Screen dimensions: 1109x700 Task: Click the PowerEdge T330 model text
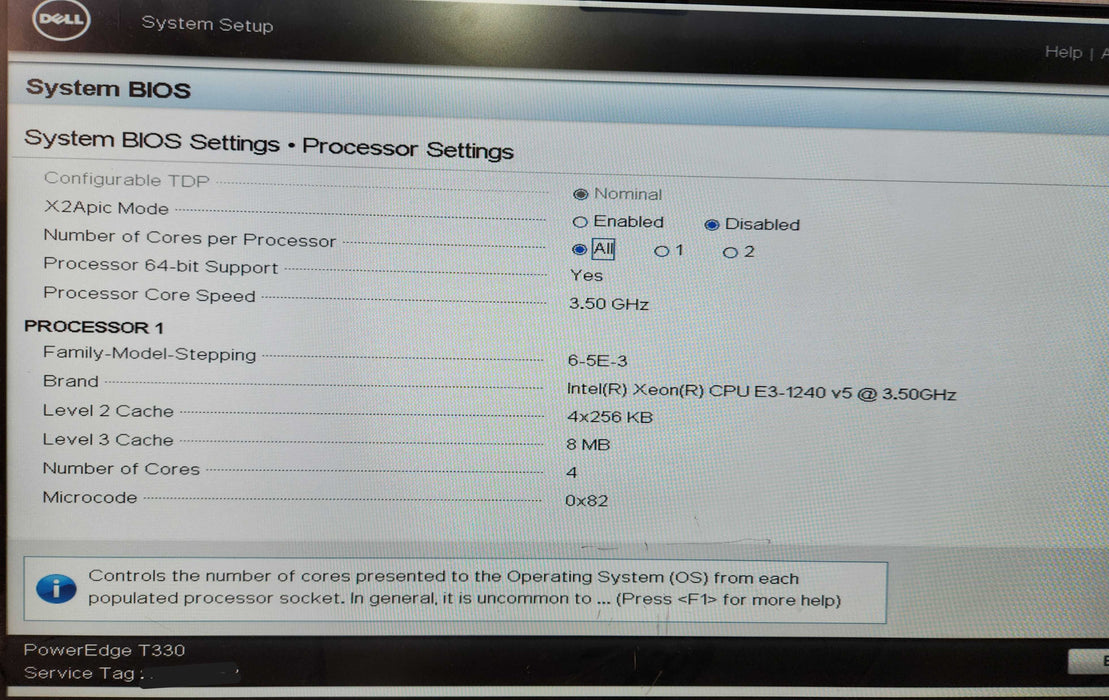click(x=104, y=650)
